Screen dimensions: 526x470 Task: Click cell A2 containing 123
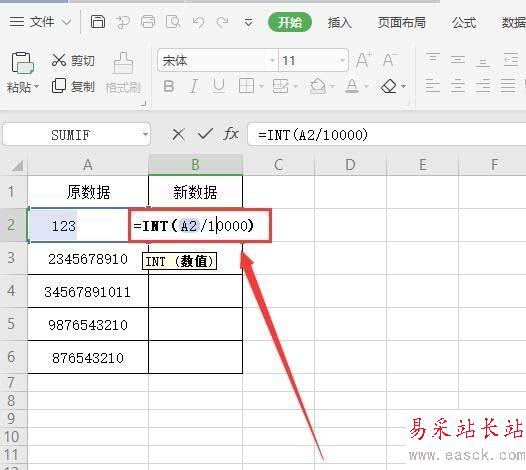click(78, 225)
